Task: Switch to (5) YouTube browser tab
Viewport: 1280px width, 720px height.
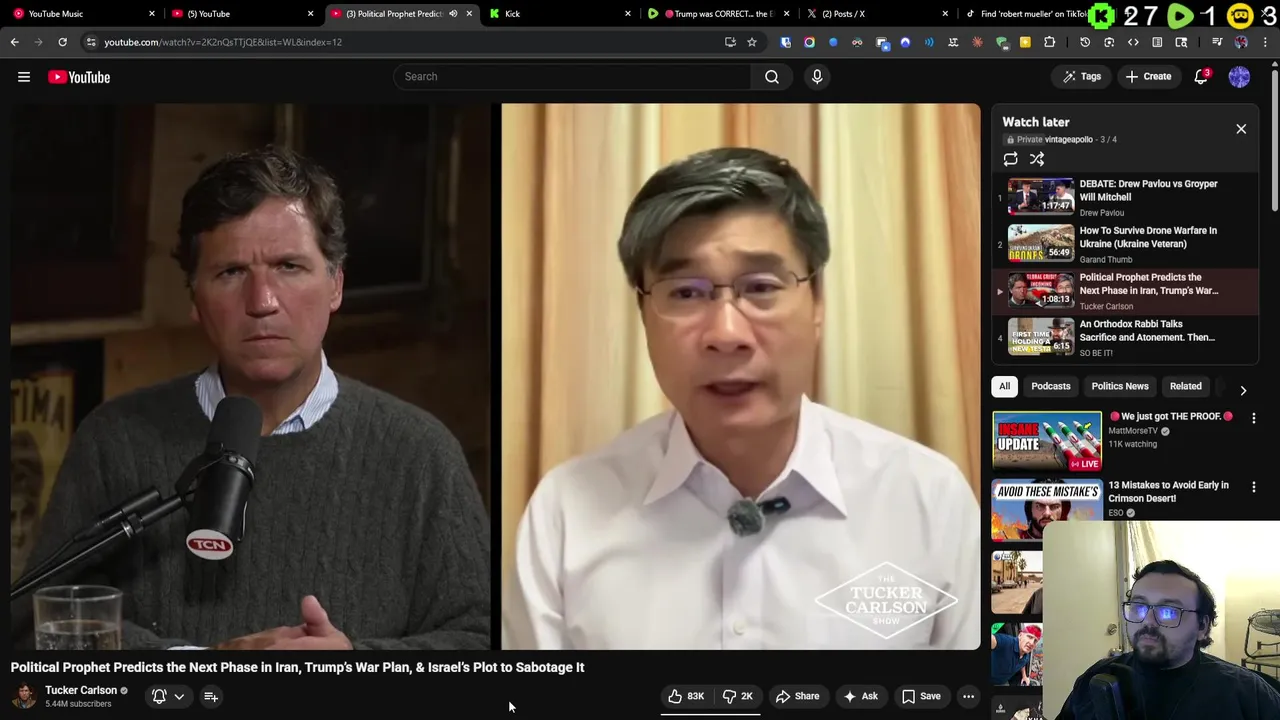Action: tap(240, 14)
